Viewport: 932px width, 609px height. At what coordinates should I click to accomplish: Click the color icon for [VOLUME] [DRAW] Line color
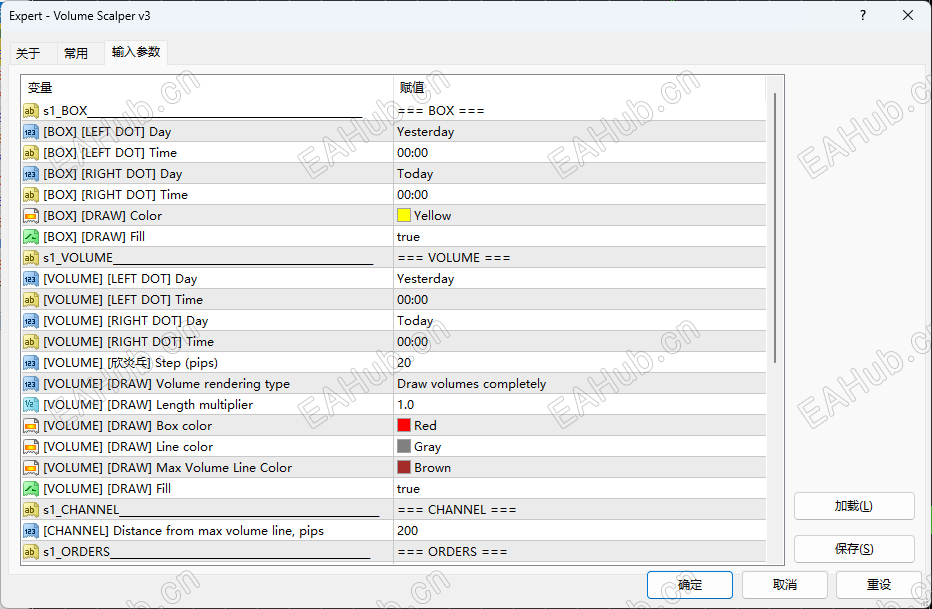(x=31, y=447)
